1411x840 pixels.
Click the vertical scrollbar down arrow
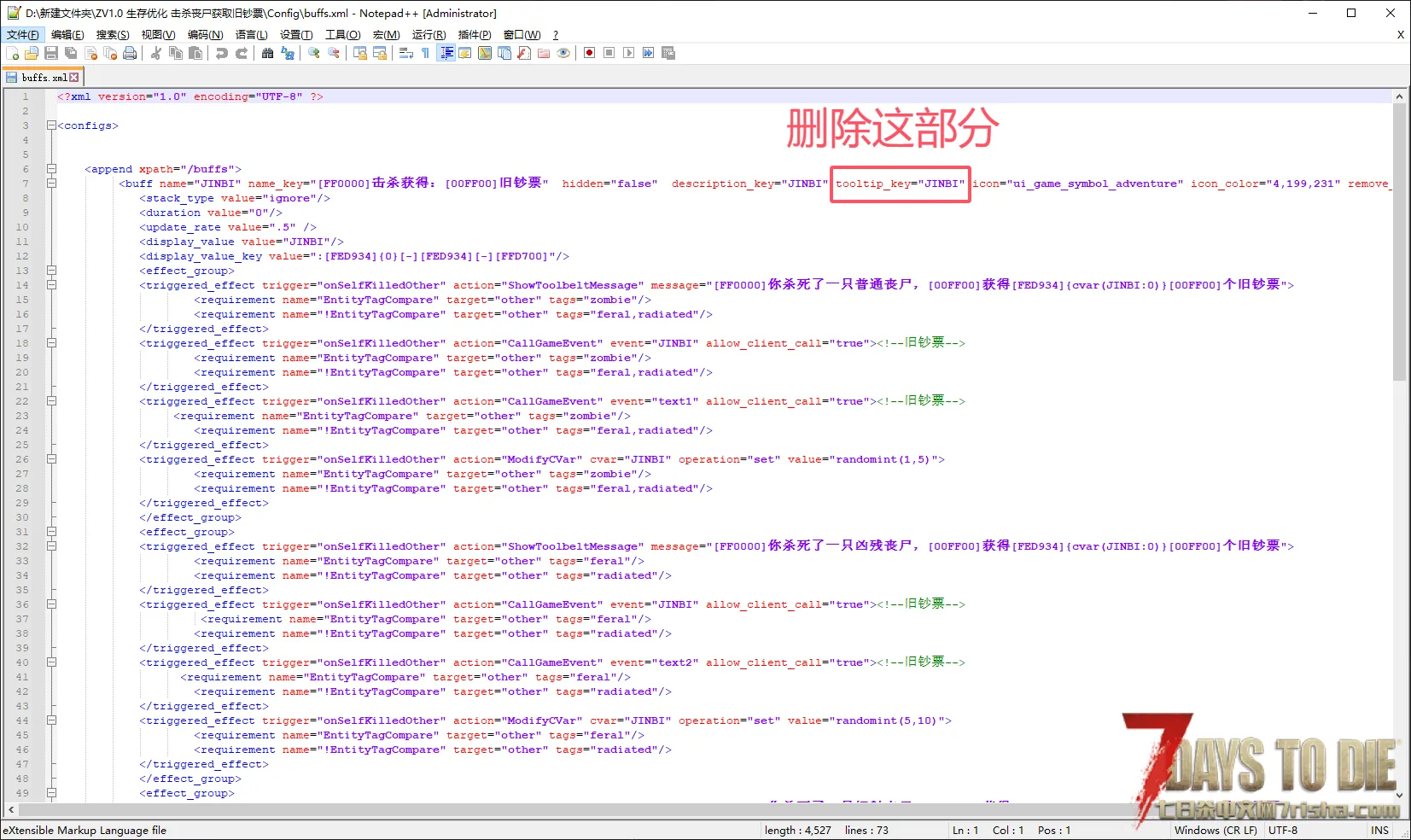coord(1399,795)
